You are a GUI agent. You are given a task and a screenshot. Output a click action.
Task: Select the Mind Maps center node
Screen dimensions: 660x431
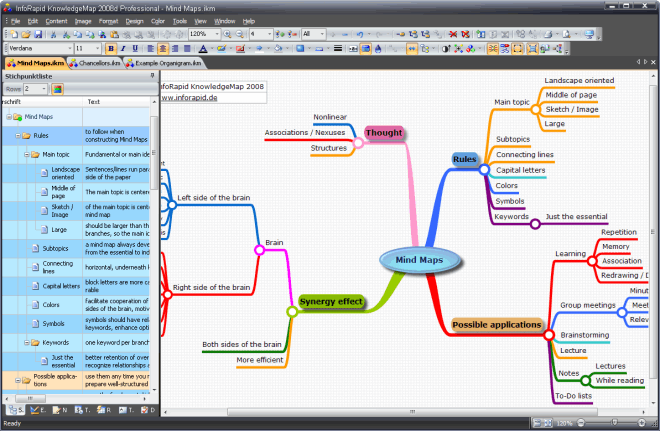click(419, 260)
